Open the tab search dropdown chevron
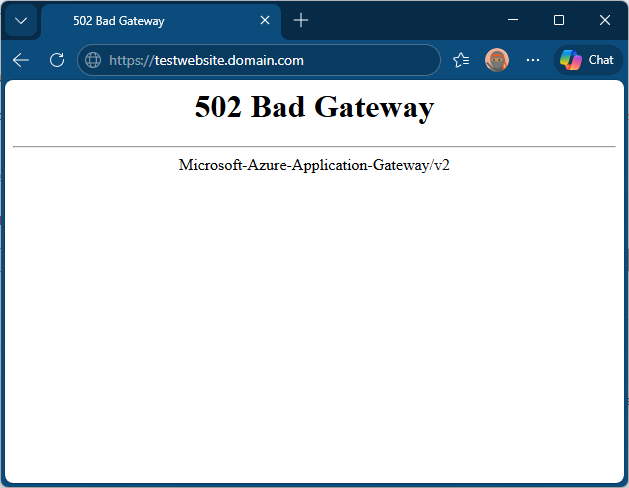629x488 pixels. (20, 21)
